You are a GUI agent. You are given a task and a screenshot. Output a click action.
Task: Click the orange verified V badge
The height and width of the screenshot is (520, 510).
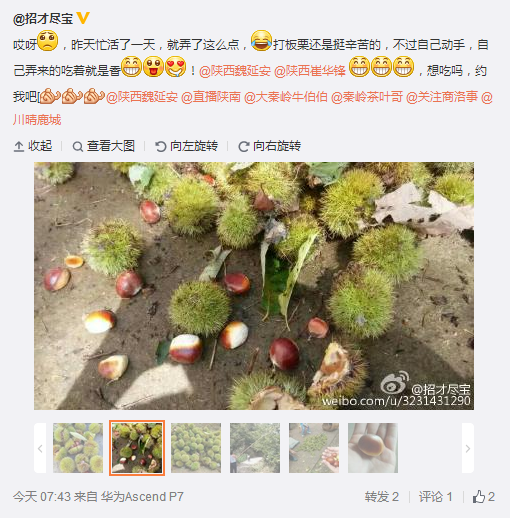click(x=83, y=17)
